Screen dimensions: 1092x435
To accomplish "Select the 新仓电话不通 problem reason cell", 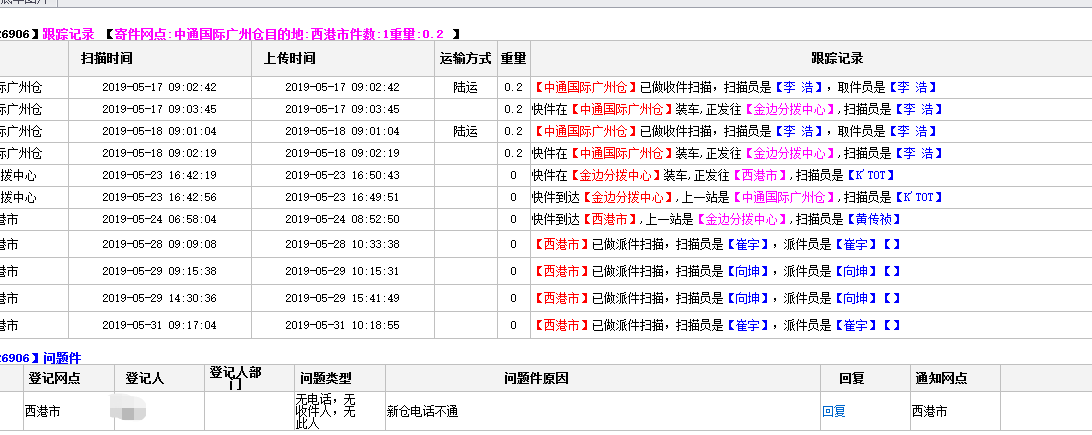I will click(422, 411).
